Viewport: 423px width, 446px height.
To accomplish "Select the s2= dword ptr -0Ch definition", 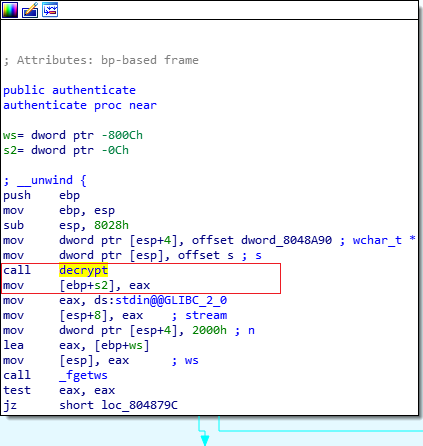I will pyautogui.click(x=66, y=150).
